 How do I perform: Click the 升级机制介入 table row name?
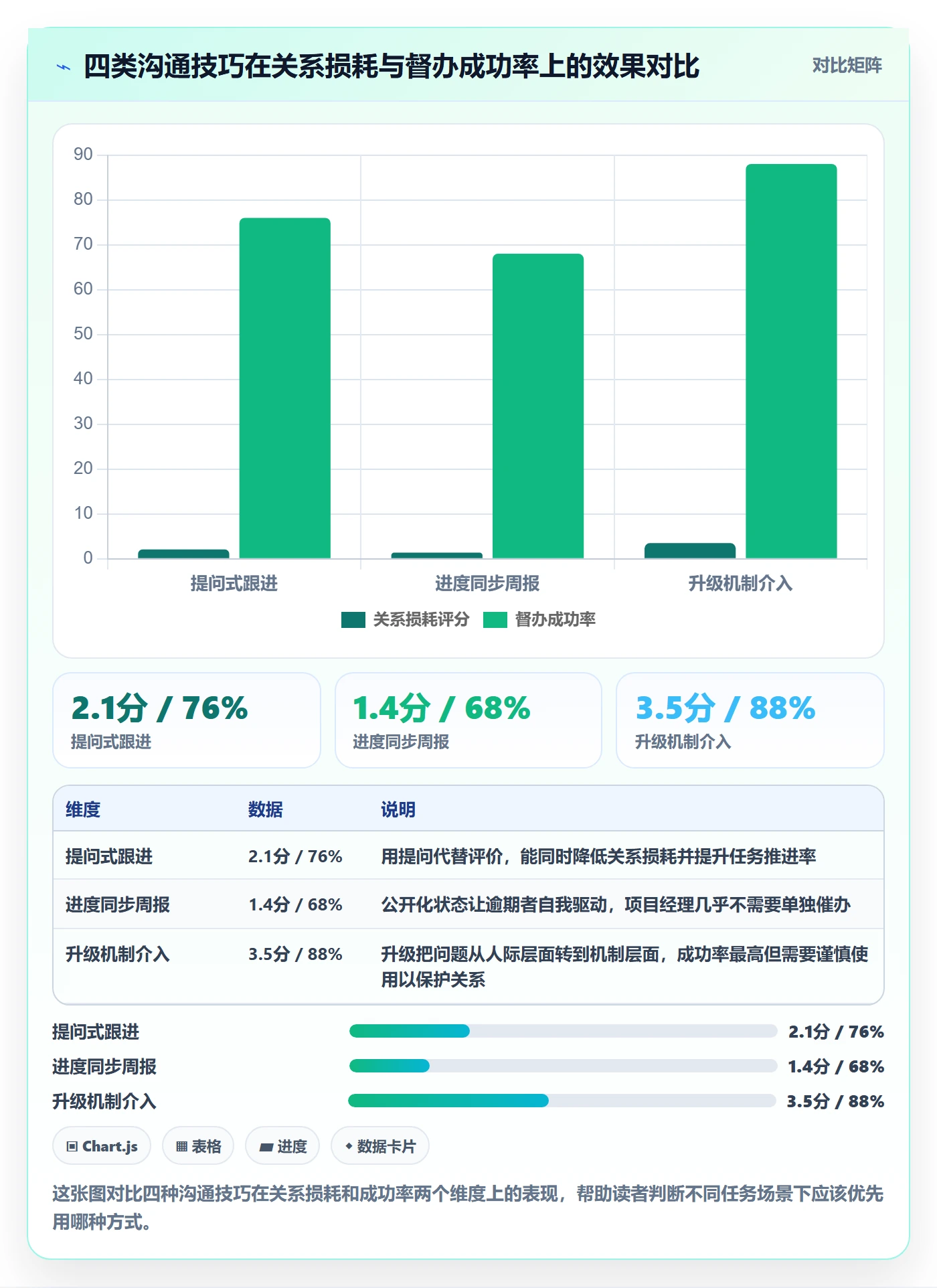[x=118, y=954]
